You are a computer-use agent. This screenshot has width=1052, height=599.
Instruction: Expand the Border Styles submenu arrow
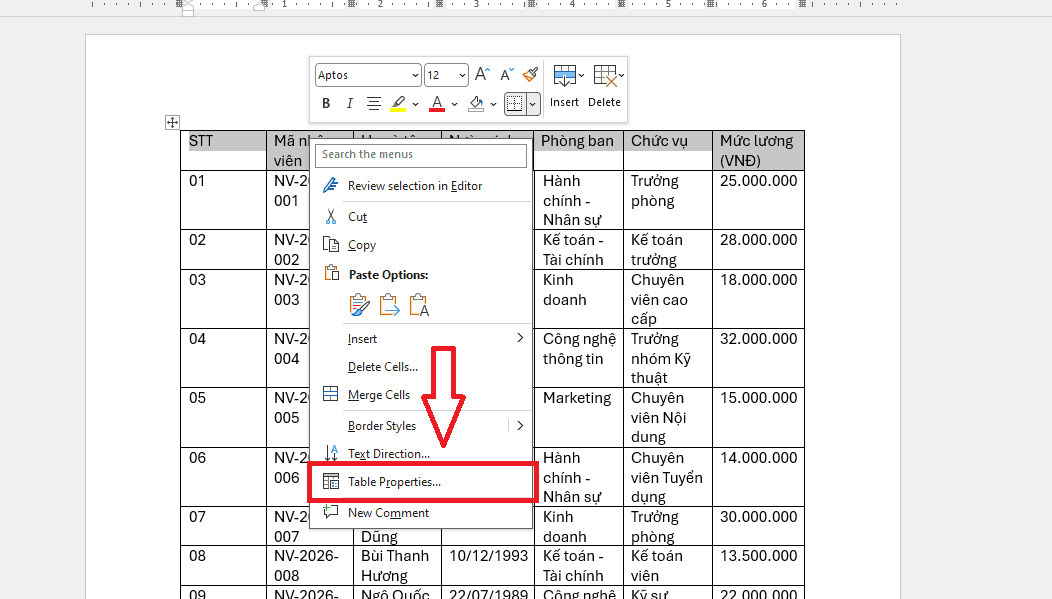click(520, 426)
